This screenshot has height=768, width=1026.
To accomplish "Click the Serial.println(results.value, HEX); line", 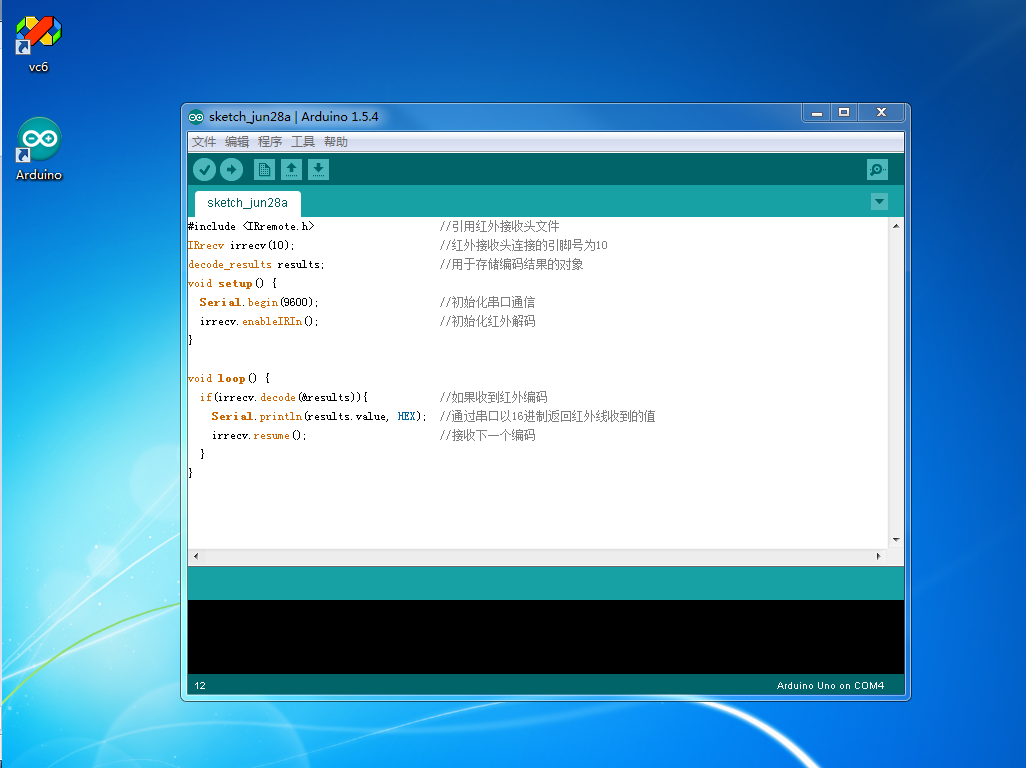I will click(x=319, y=416).
